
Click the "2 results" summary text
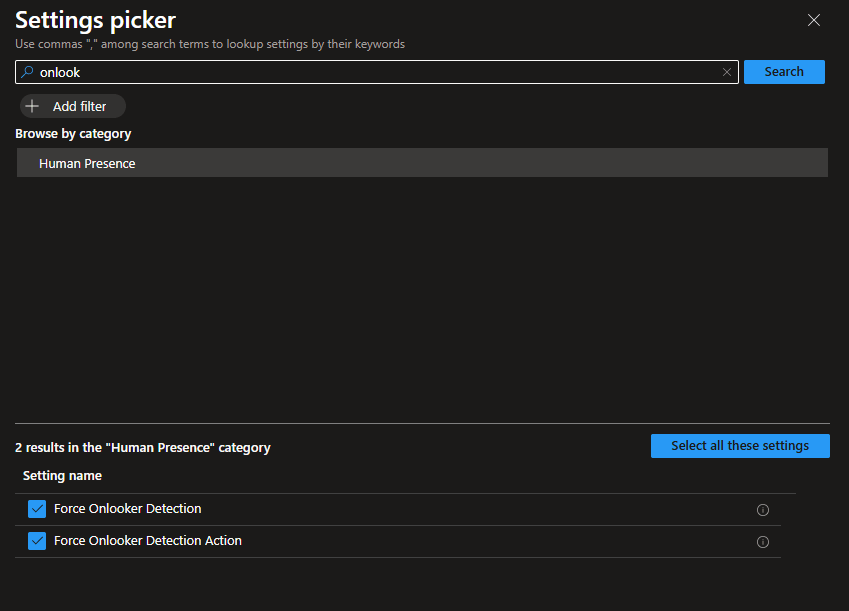[x=143, y=448]
